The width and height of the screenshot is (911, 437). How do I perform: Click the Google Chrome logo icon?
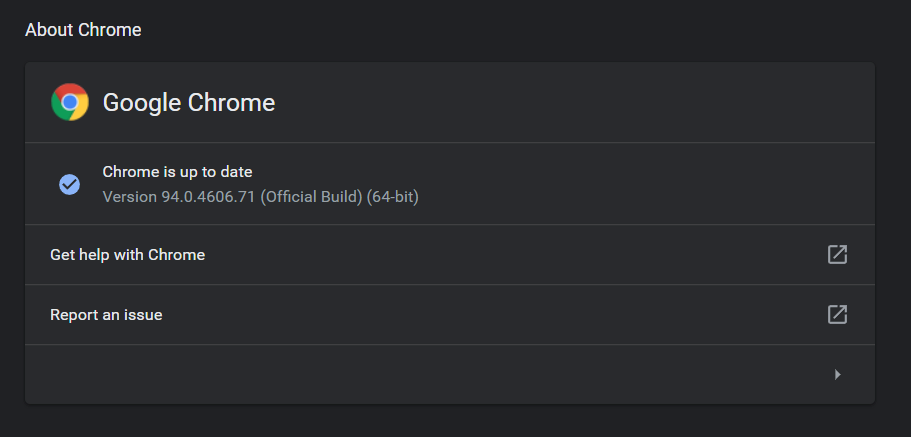pyautogui.click(x=70, y=102)
